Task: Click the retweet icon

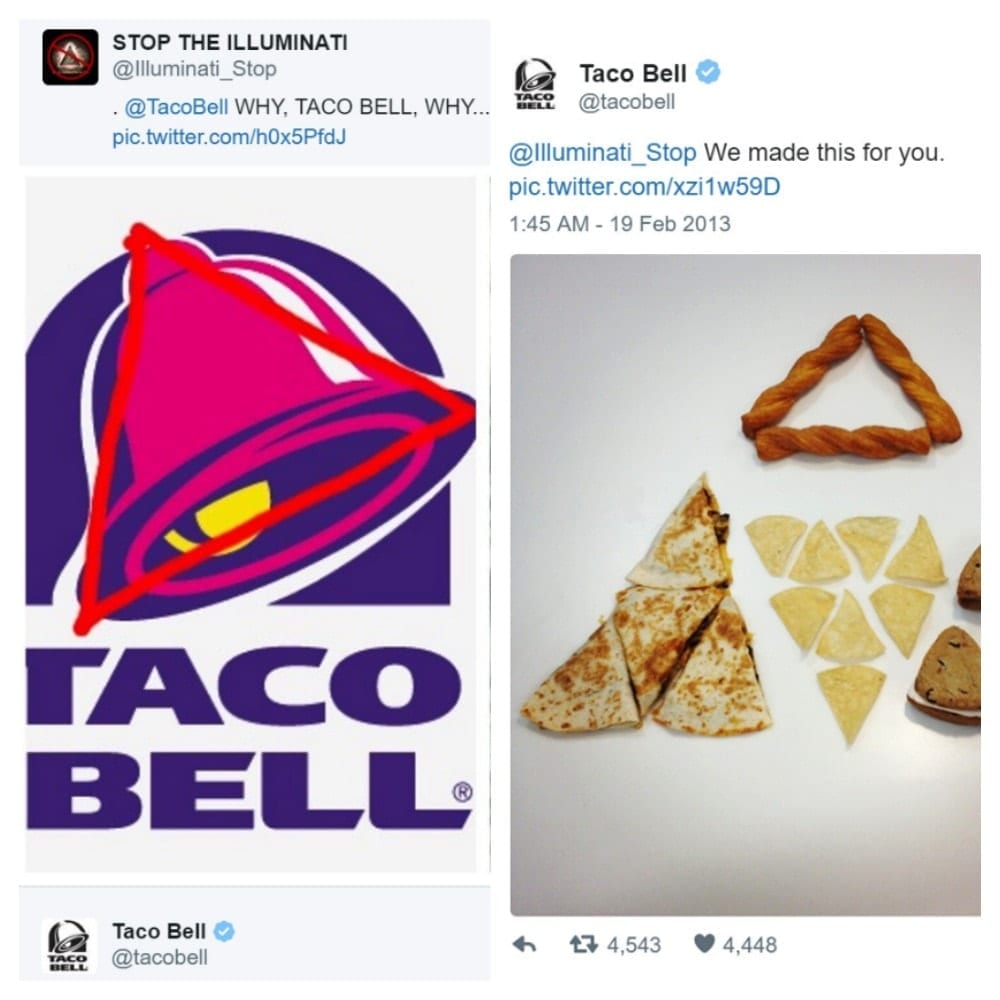Action: point(584,945)
